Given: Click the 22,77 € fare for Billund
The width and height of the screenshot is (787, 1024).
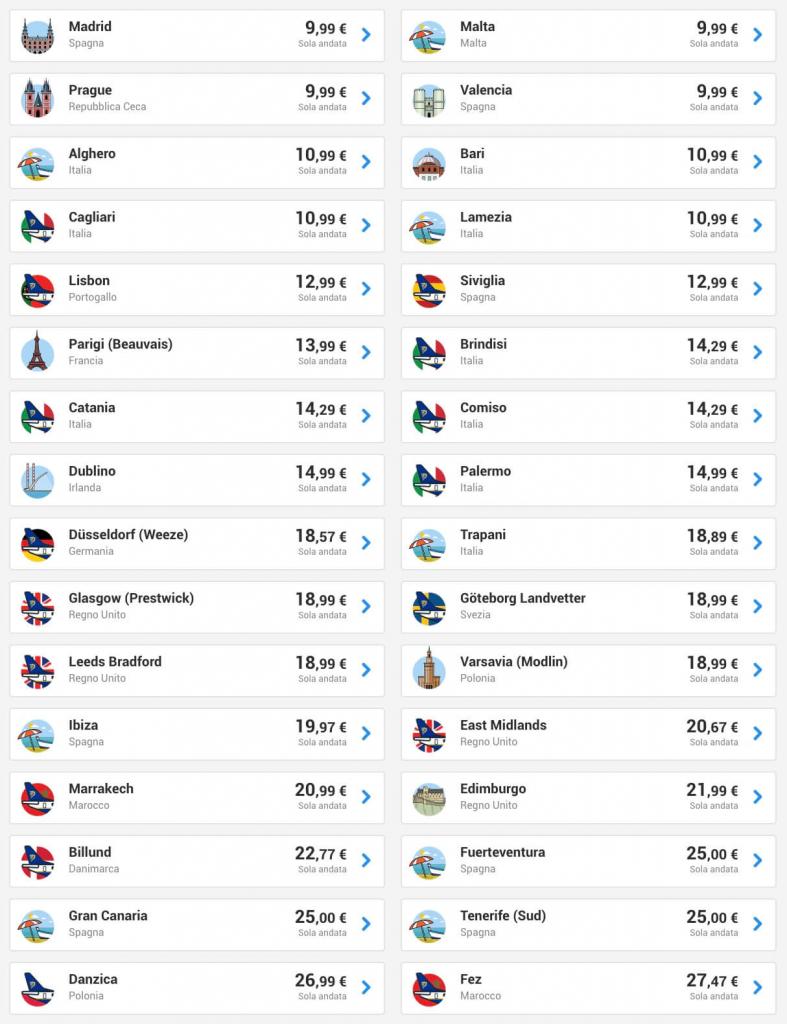Looking at the screenshot, I should [x=320, y=854].
